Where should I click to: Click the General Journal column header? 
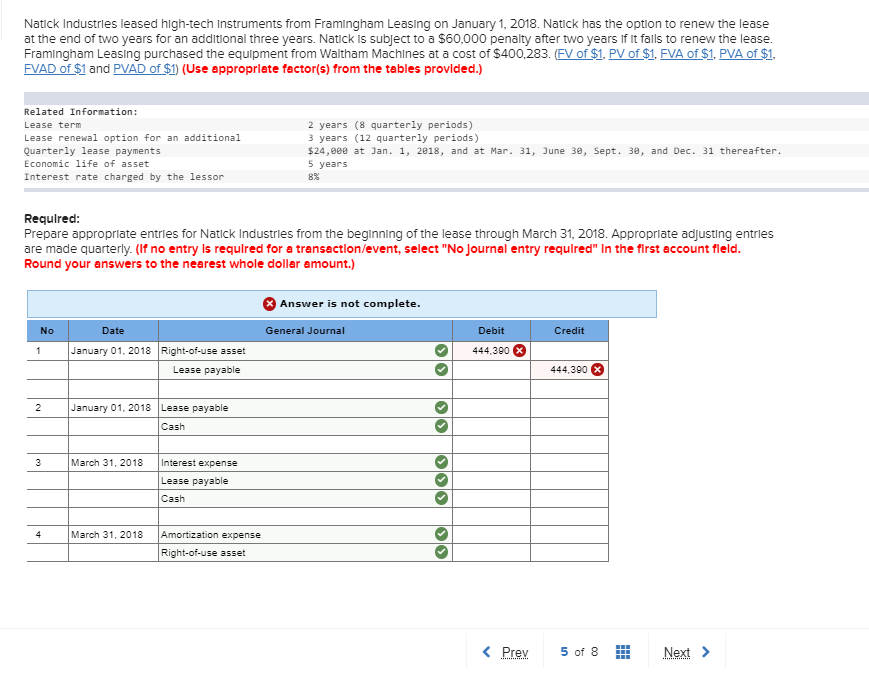click(x=305, y=330)
